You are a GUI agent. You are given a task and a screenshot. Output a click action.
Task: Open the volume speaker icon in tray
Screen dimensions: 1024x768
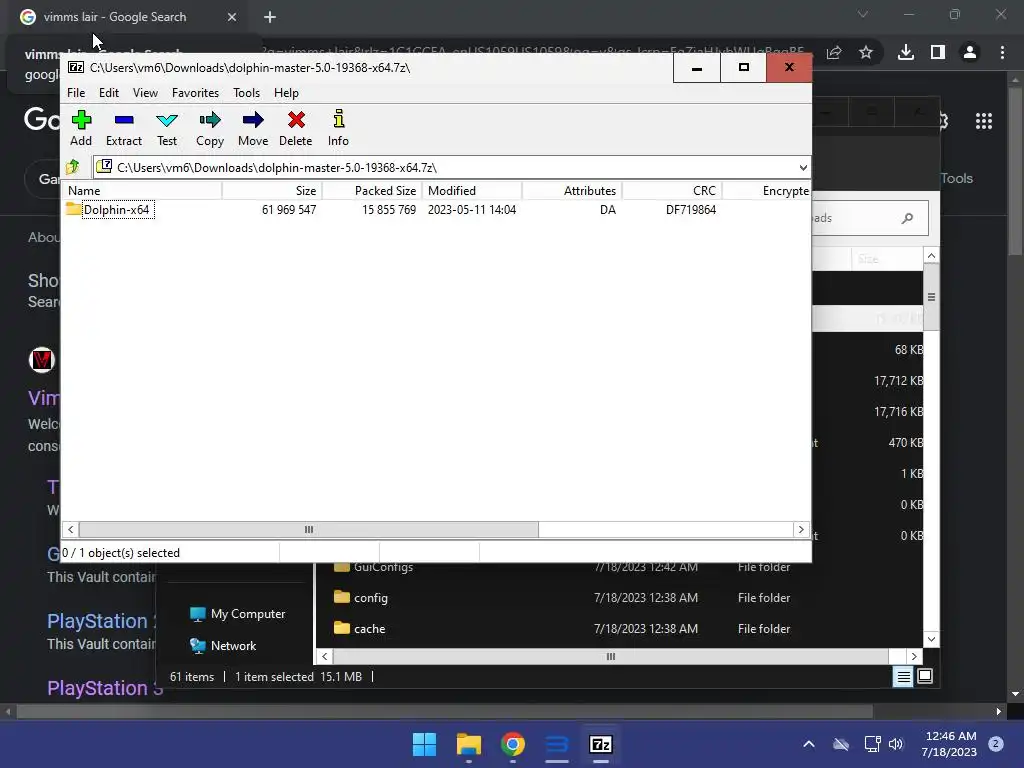click(x=896, y=744)
